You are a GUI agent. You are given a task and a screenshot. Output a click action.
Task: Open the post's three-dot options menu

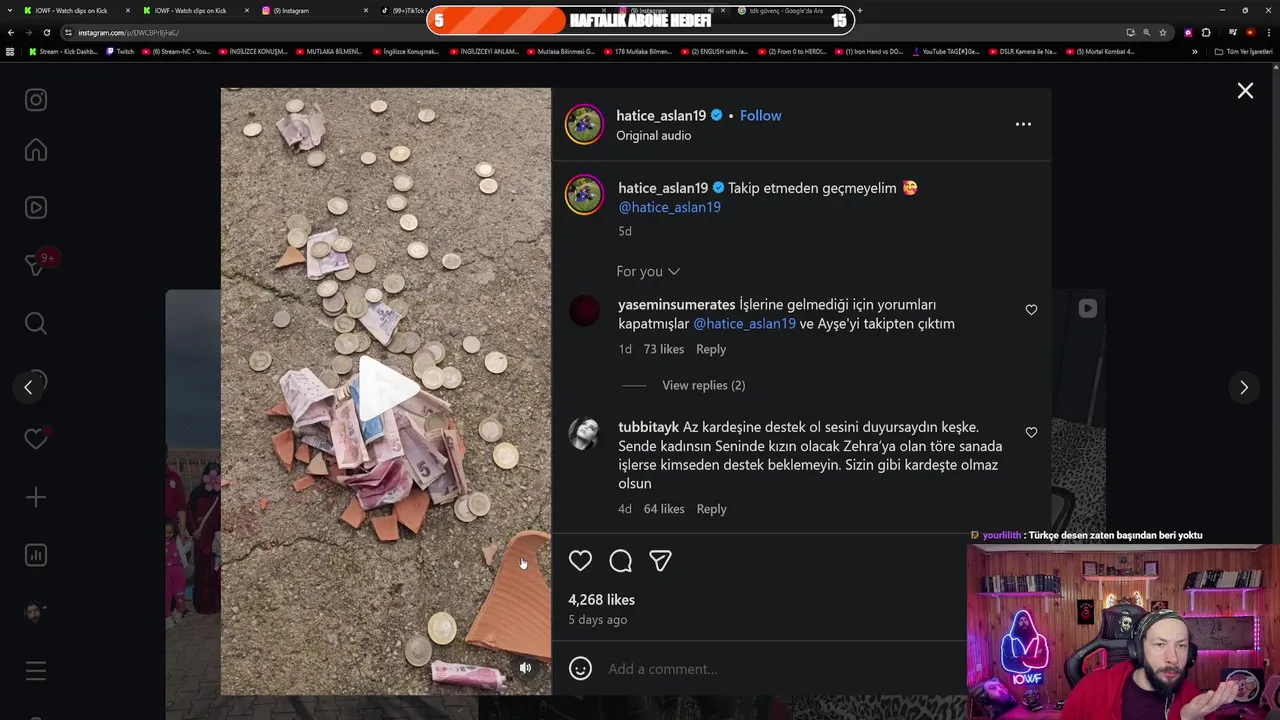coord(1023,124)
